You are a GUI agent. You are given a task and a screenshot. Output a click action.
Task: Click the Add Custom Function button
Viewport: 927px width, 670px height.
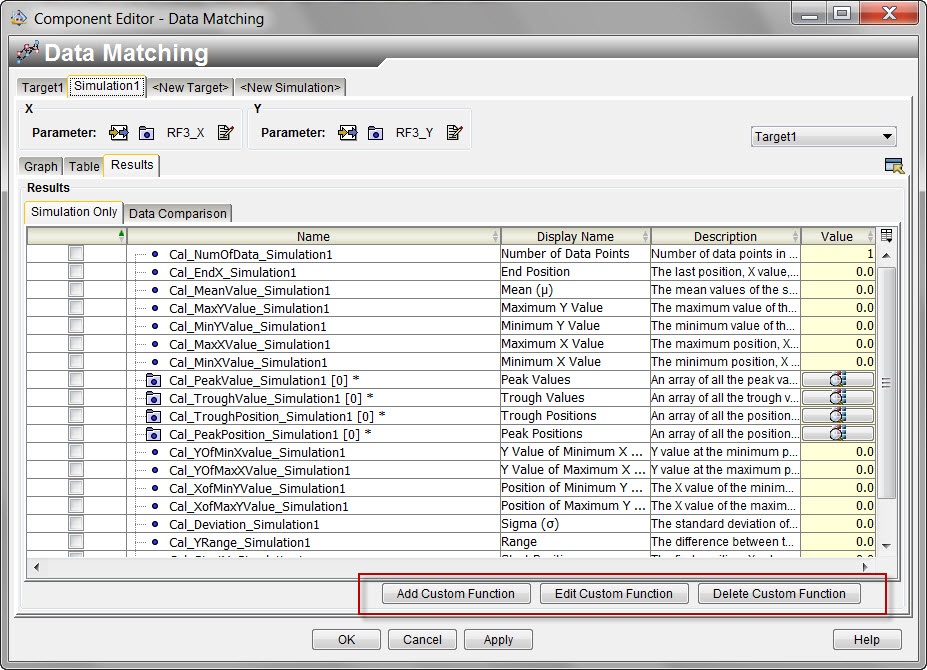(x=455, y=593)
